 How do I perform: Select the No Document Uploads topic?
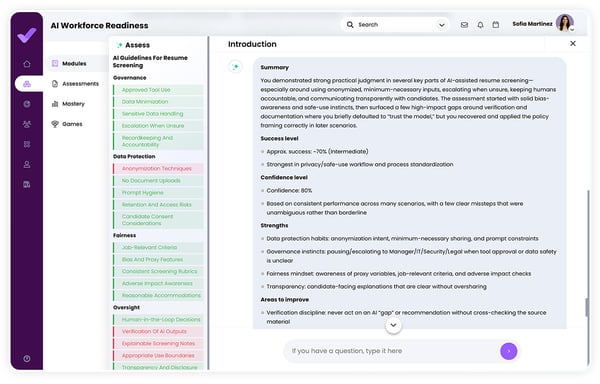tap(158, 181)
